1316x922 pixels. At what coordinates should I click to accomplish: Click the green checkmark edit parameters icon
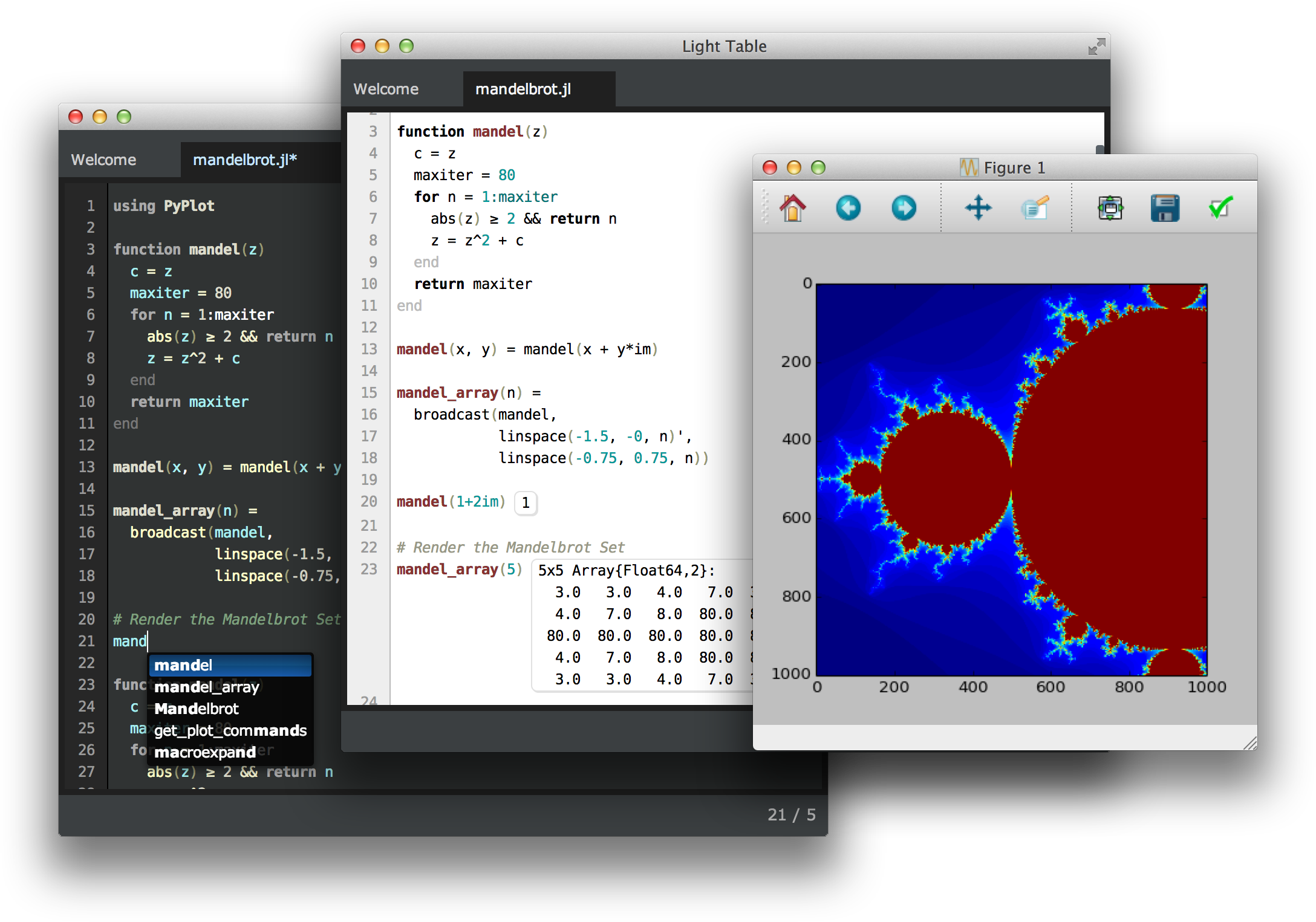tap(1220, 208)
